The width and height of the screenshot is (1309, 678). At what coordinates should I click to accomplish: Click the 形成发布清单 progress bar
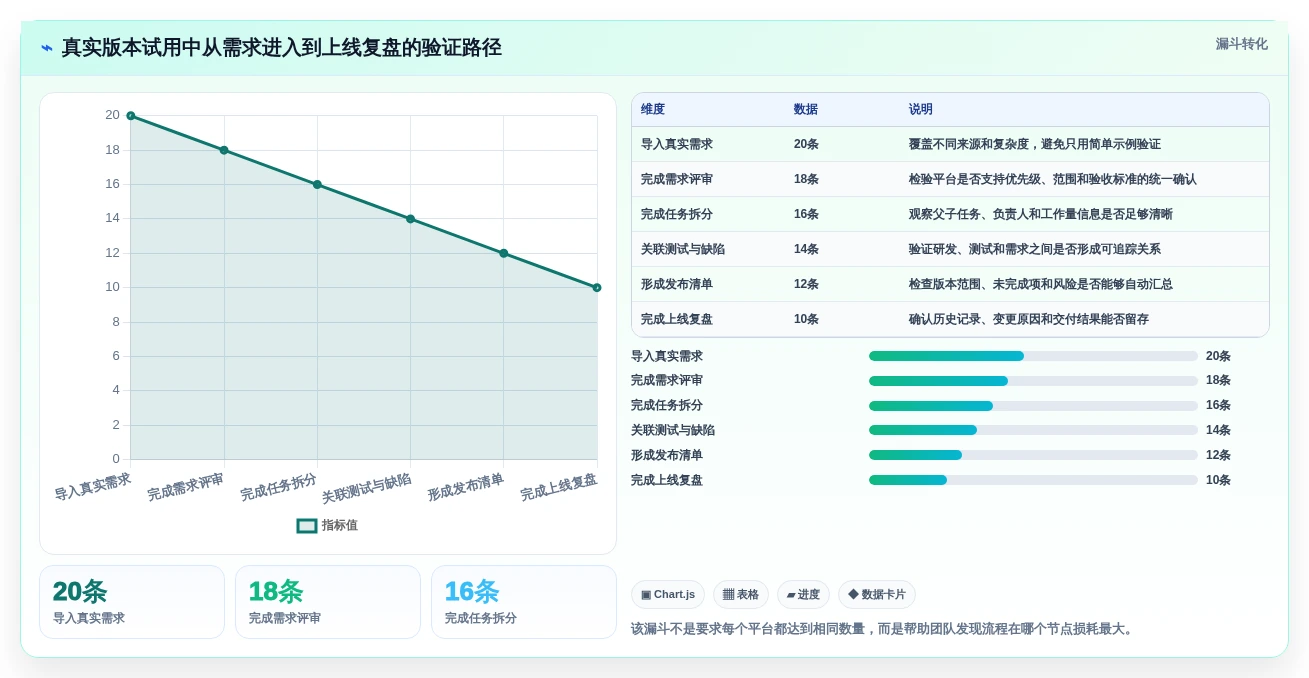coord(1033,455)
